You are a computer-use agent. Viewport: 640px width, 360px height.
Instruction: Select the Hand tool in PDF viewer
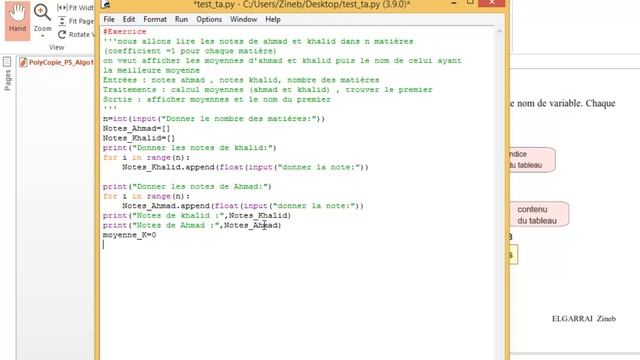point(18,20)
